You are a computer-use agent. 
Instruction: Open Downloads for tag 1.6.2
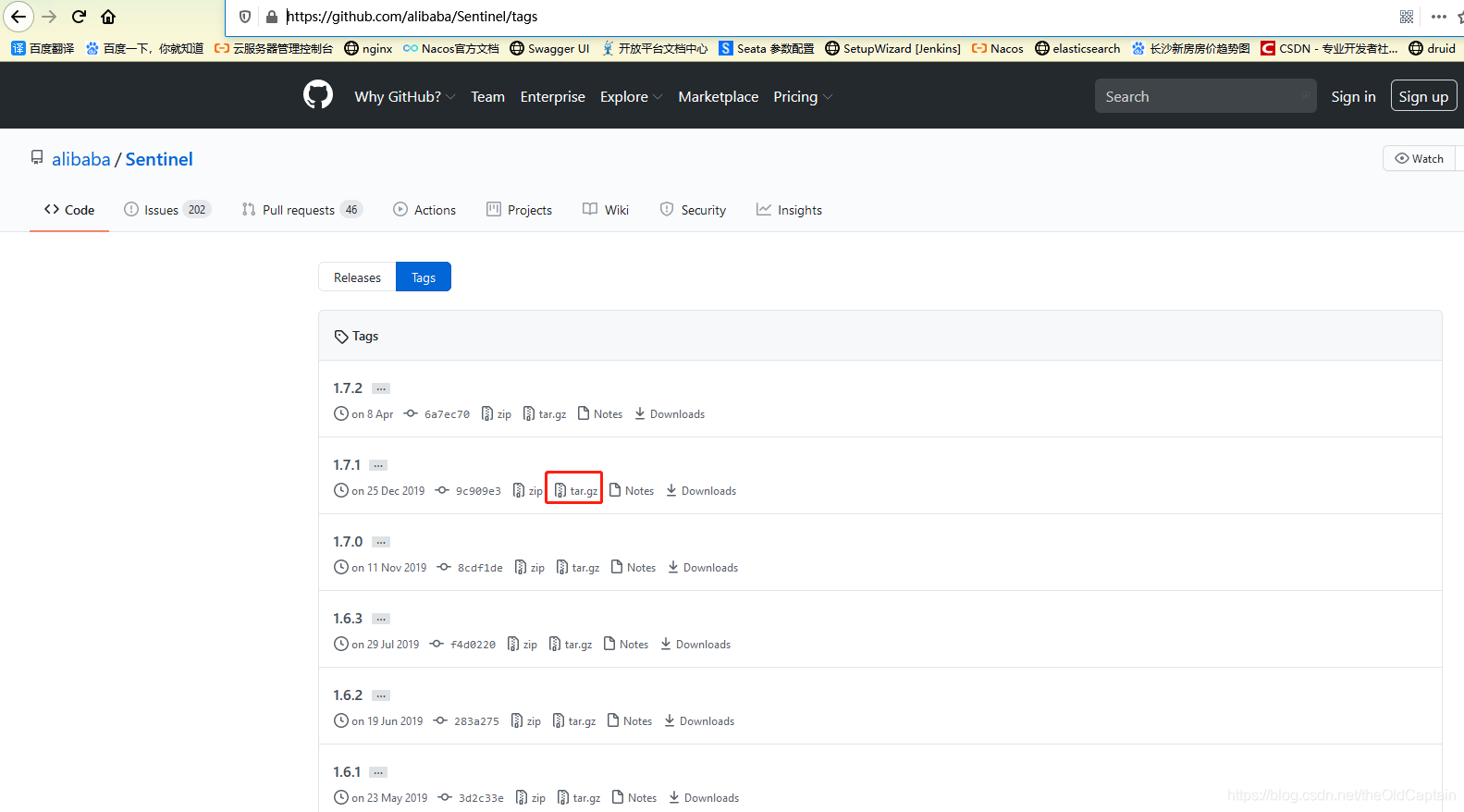click(699, 721)
